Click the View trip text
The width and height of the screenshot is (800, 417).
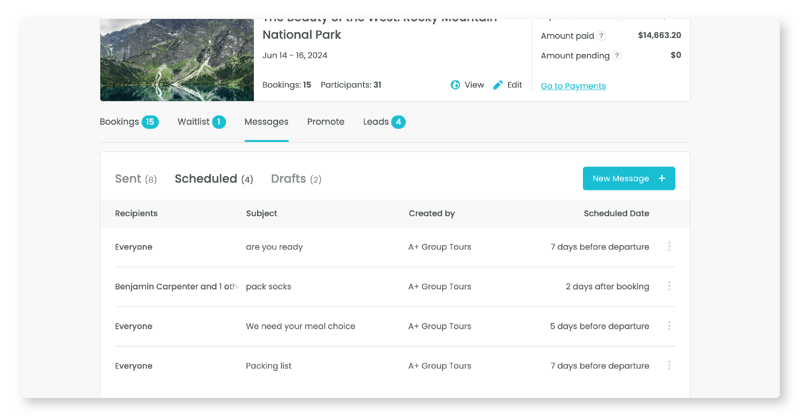coord(474,85)
